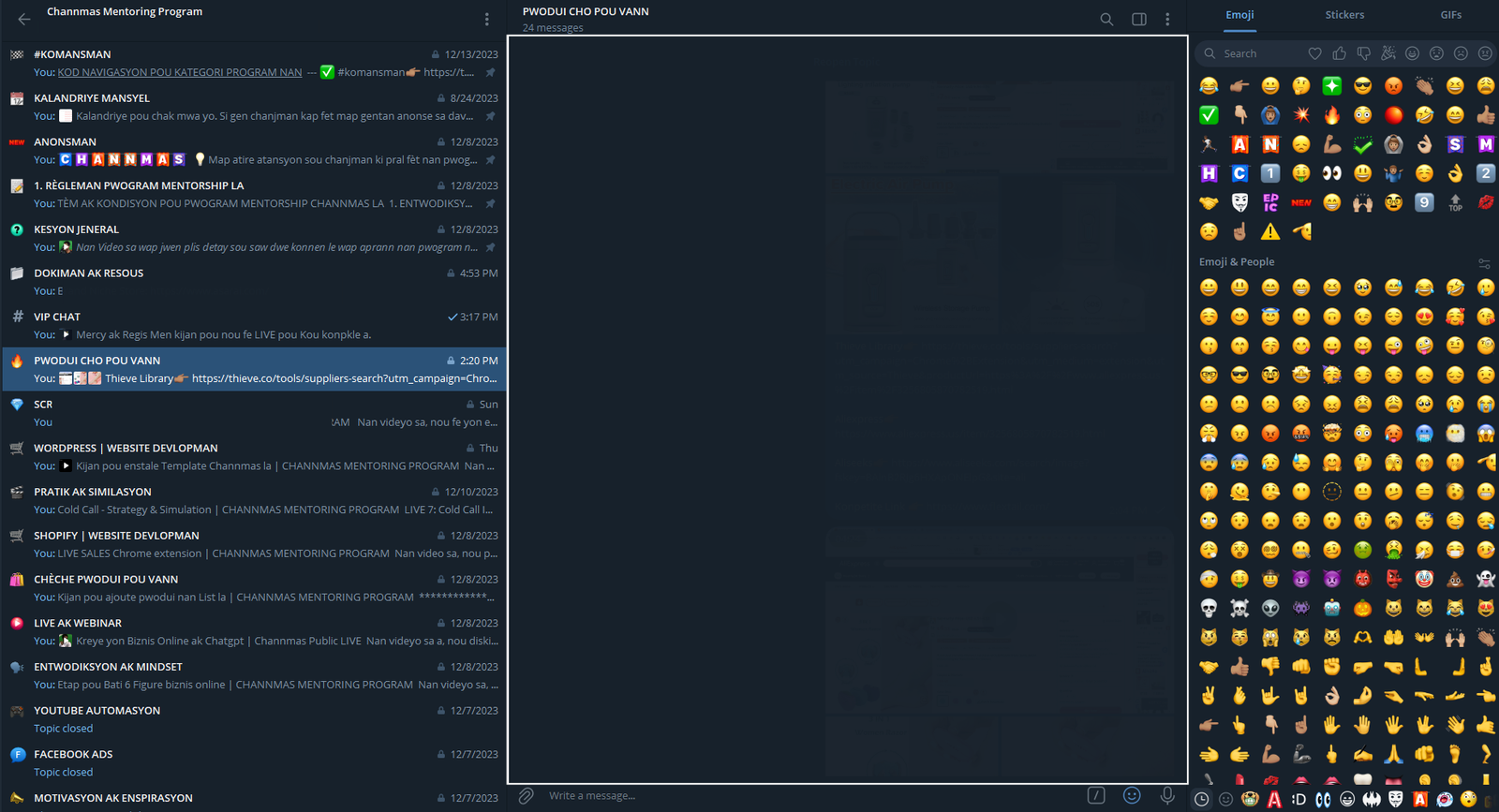Open the thieve.co link in PWODUI CHO POU VANN
The height and width of the screenshot is (812, 1499).
344,379
